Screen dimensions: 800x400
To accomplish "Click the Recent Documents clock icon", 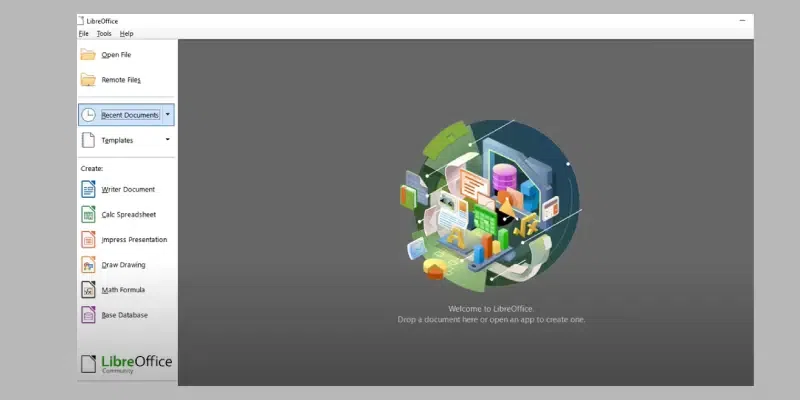I will (x=88, y=115).
